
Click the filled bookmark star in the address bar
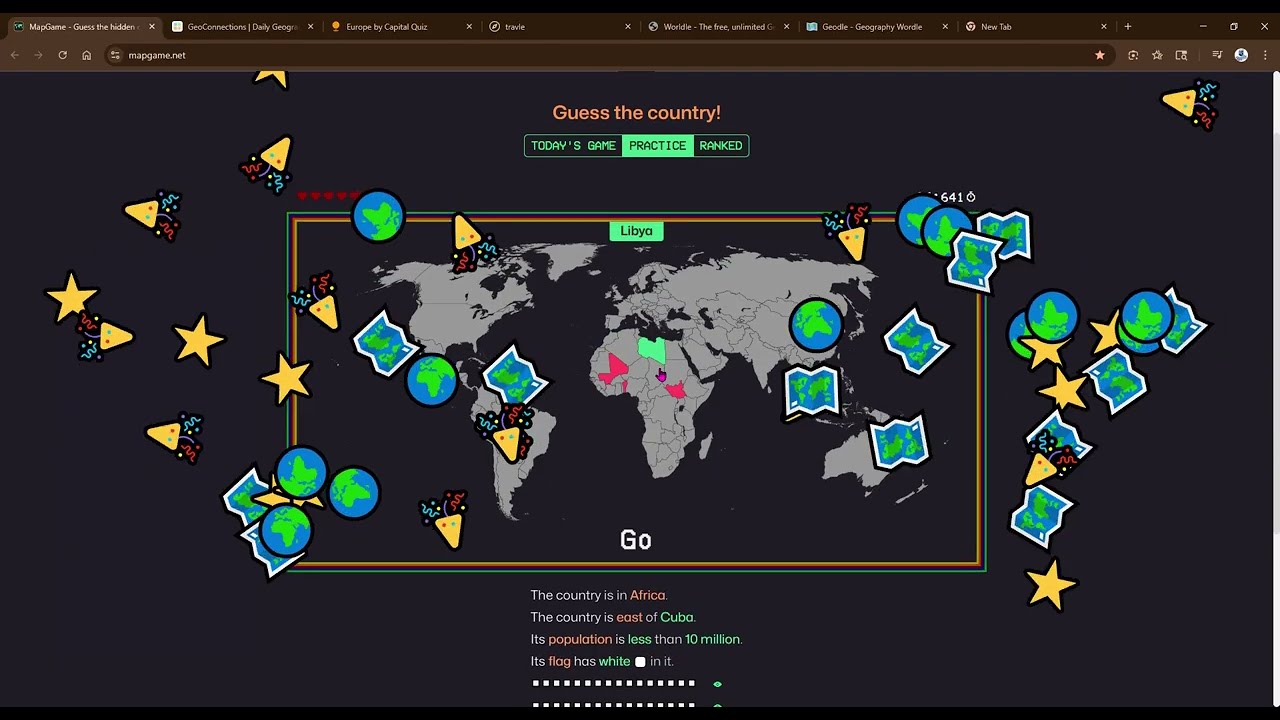point(1100,55)
